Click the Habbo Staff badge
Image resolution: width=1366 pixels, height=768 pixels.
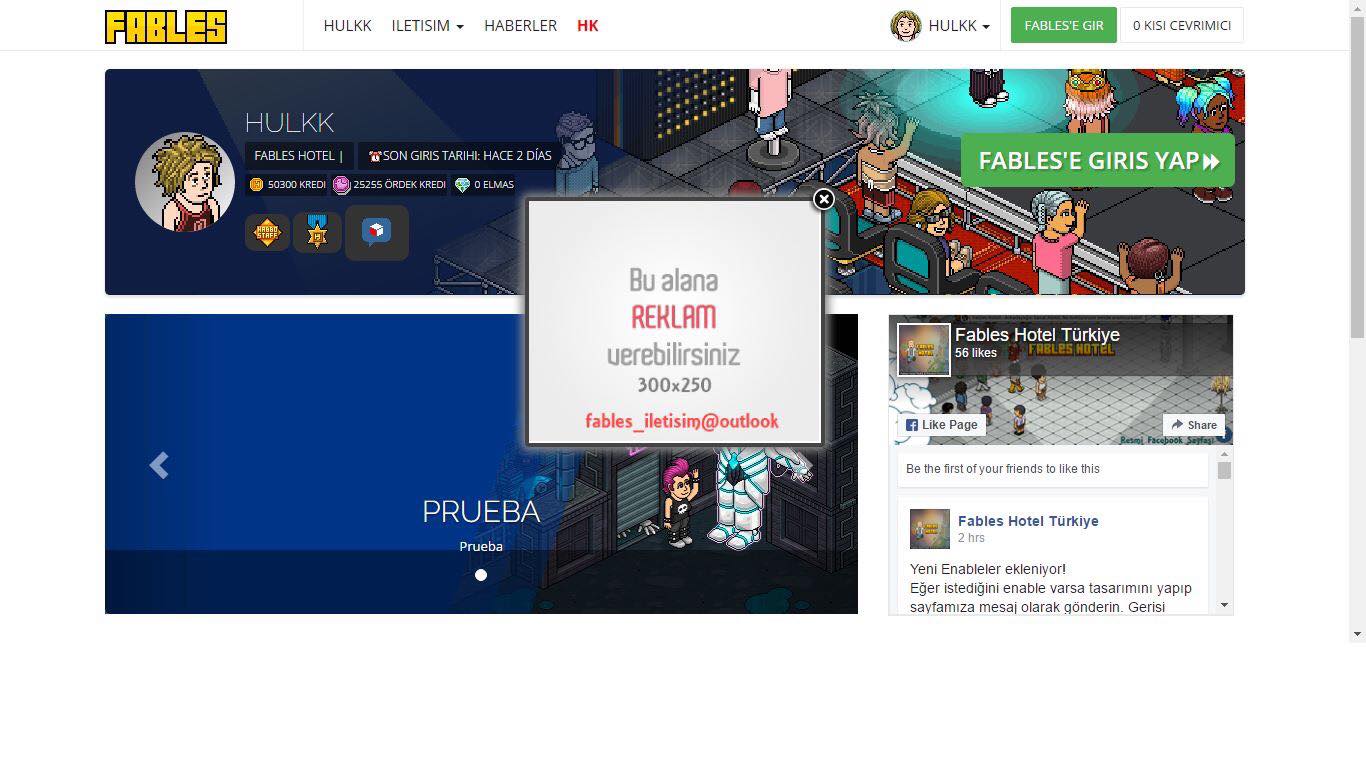(x=267, y=232)
